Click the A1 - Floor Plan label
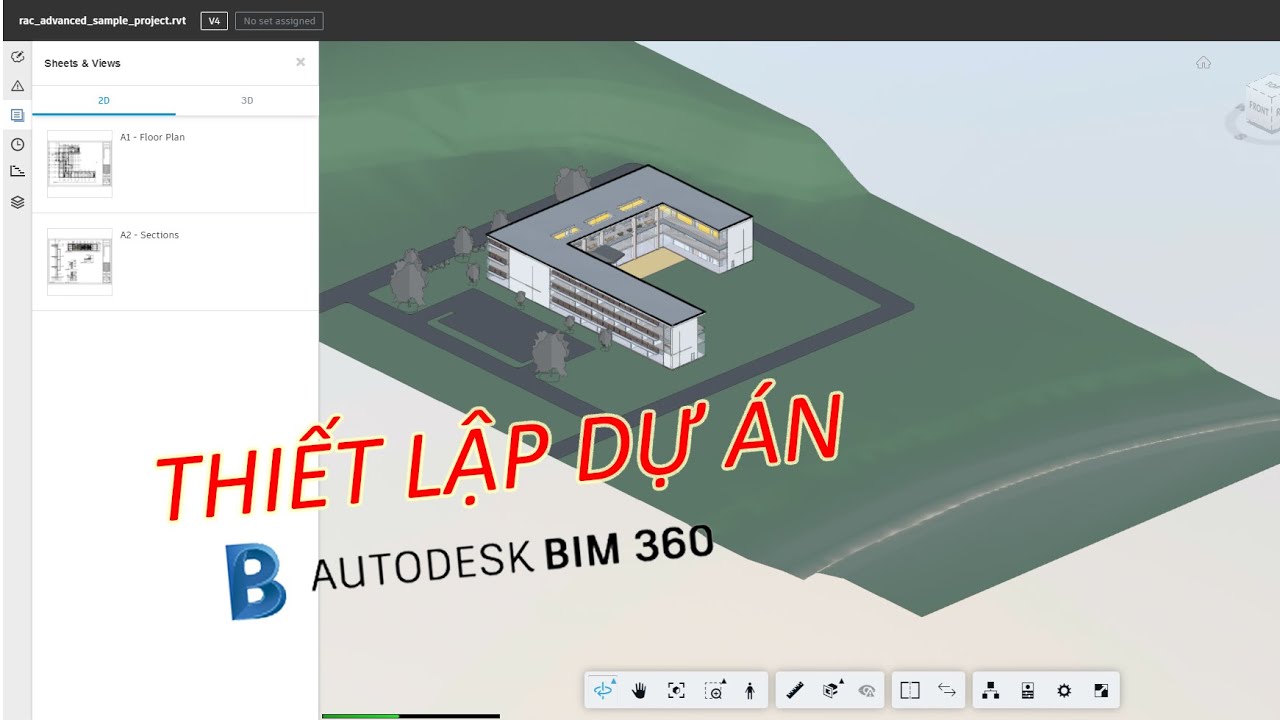This screenshot has width=1280, height=720. click(152, 137)
